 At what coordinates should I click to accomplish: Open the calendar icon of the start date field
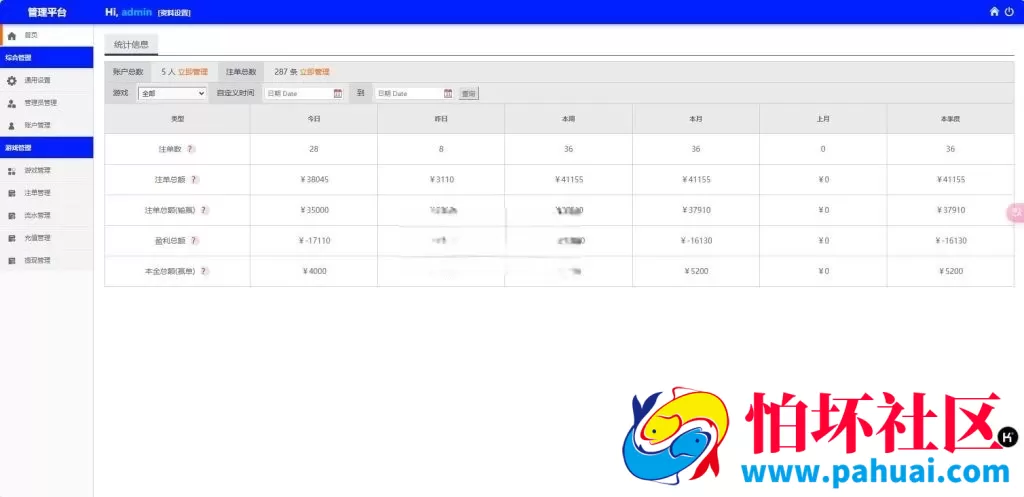coord(338,93)
